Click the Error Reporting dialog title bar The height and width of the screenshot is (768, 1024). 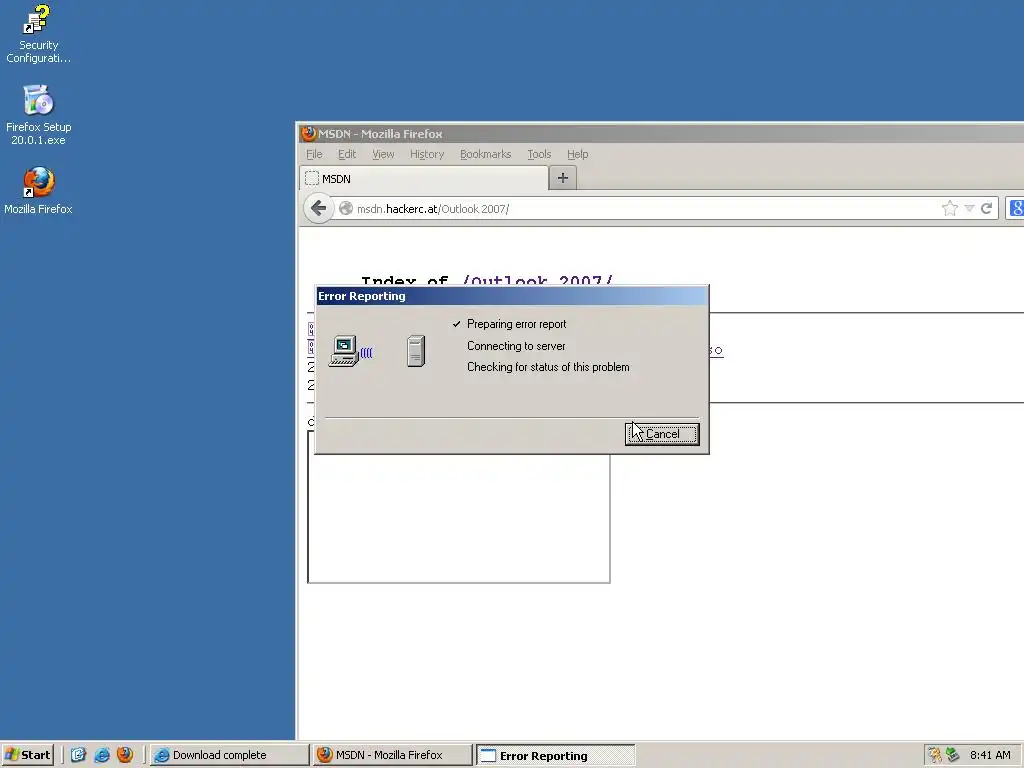coord(511,296)
